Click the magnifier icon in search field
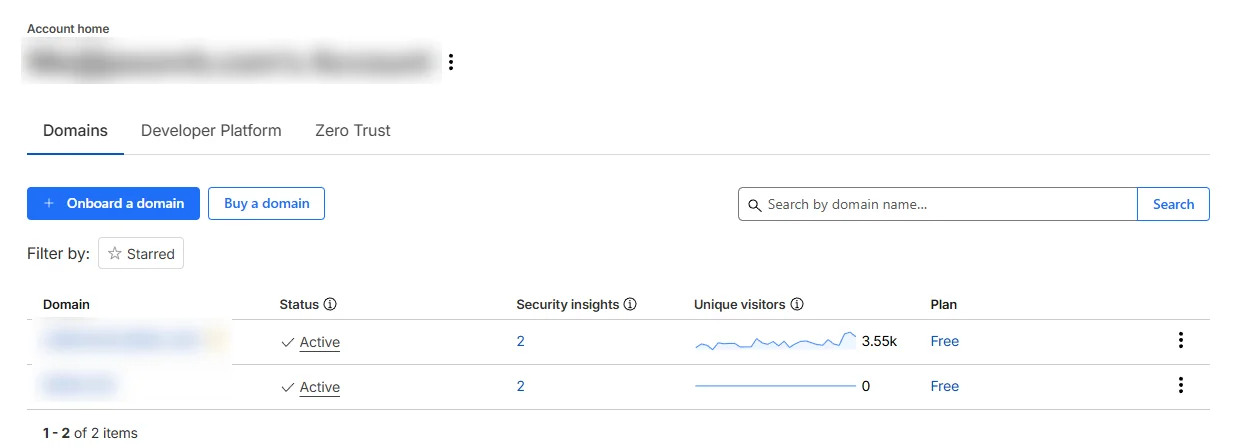 [754, 205]
